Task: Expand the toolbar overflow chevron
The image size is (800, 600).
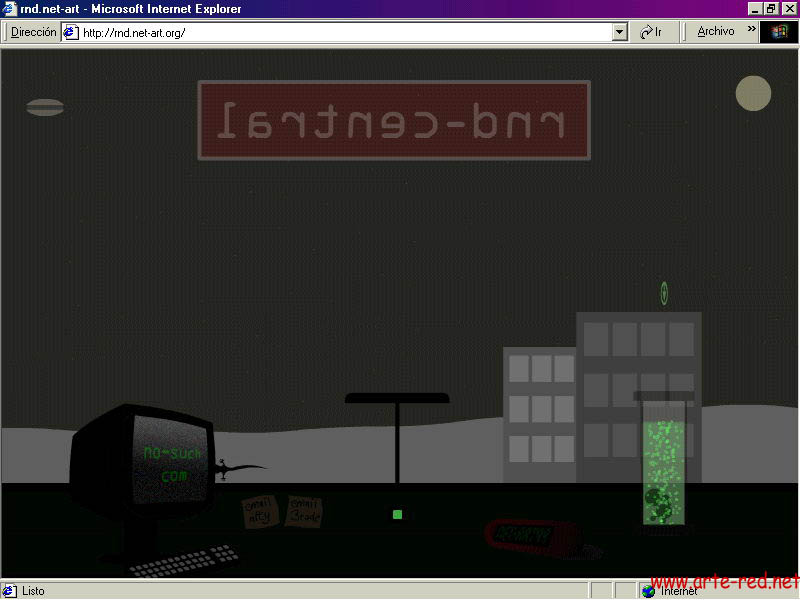Action: tap(751, 30)
